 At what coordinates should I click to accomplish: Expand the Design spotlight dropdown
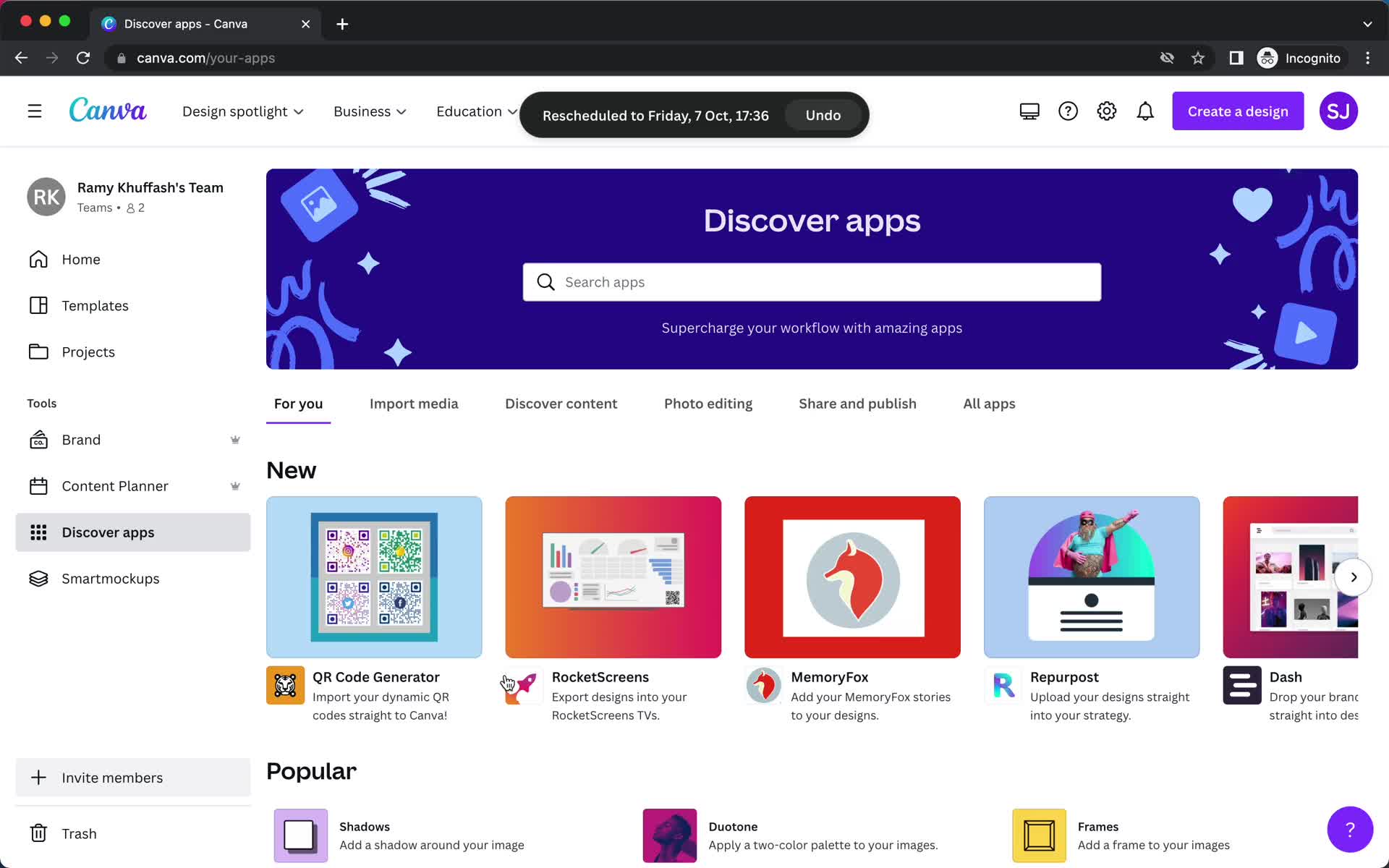(243, 111)
